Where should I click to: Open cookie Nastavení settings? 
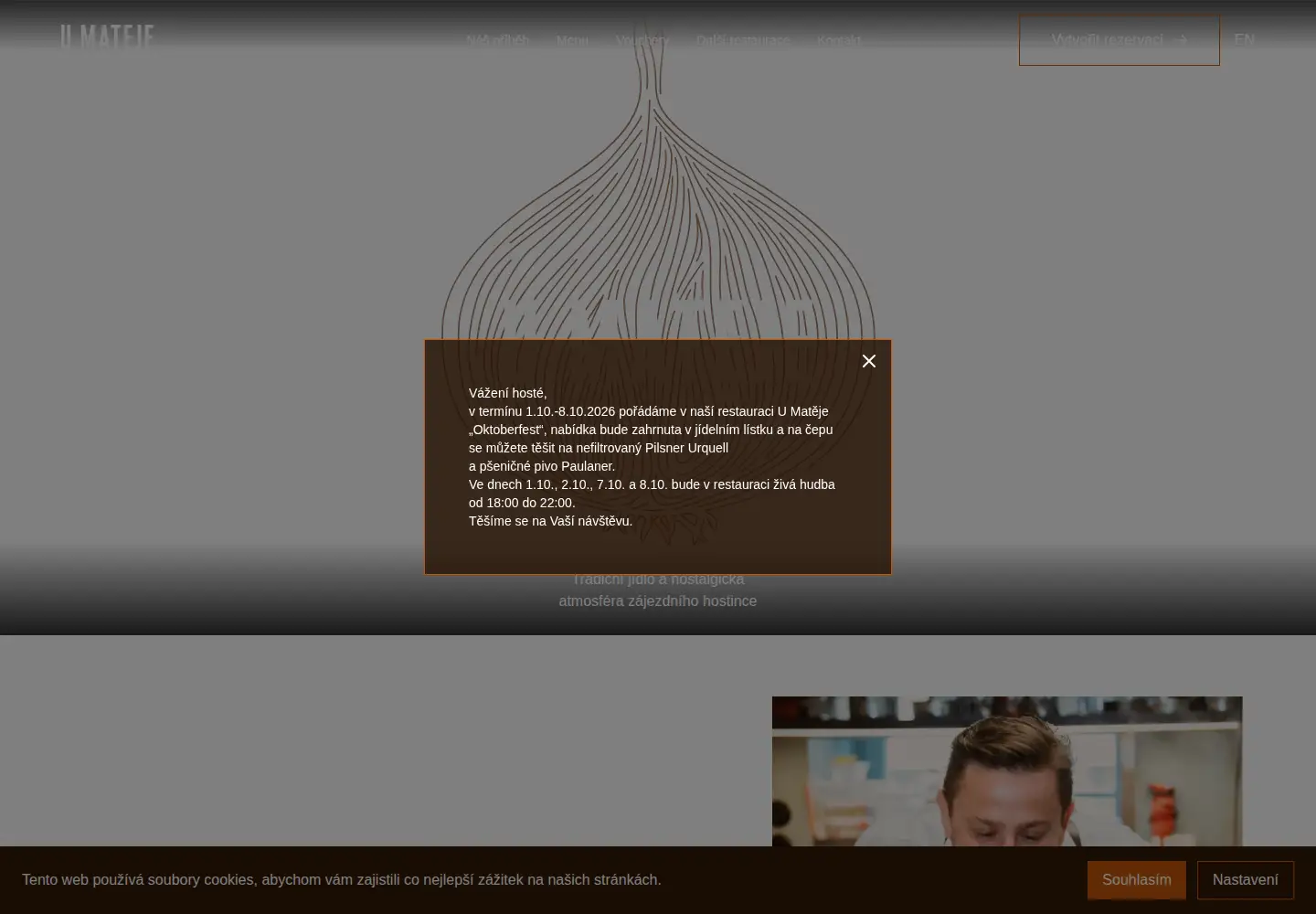pyautogui.click(x=1246, y=880)
